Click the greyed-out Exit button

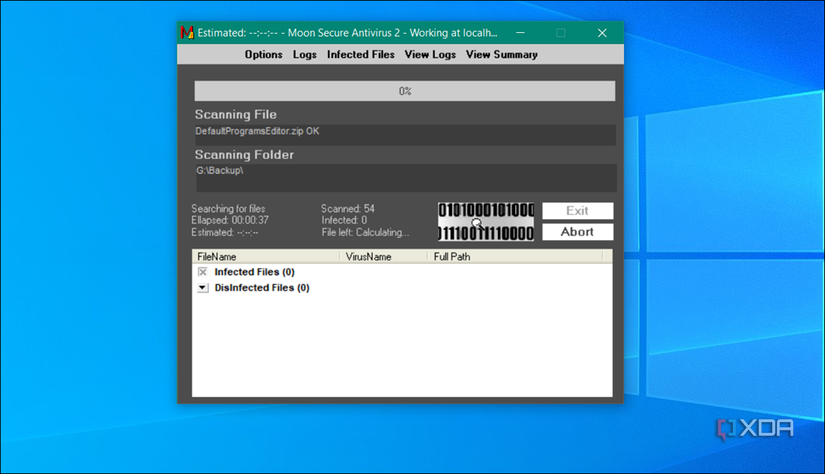pos(577,211)
